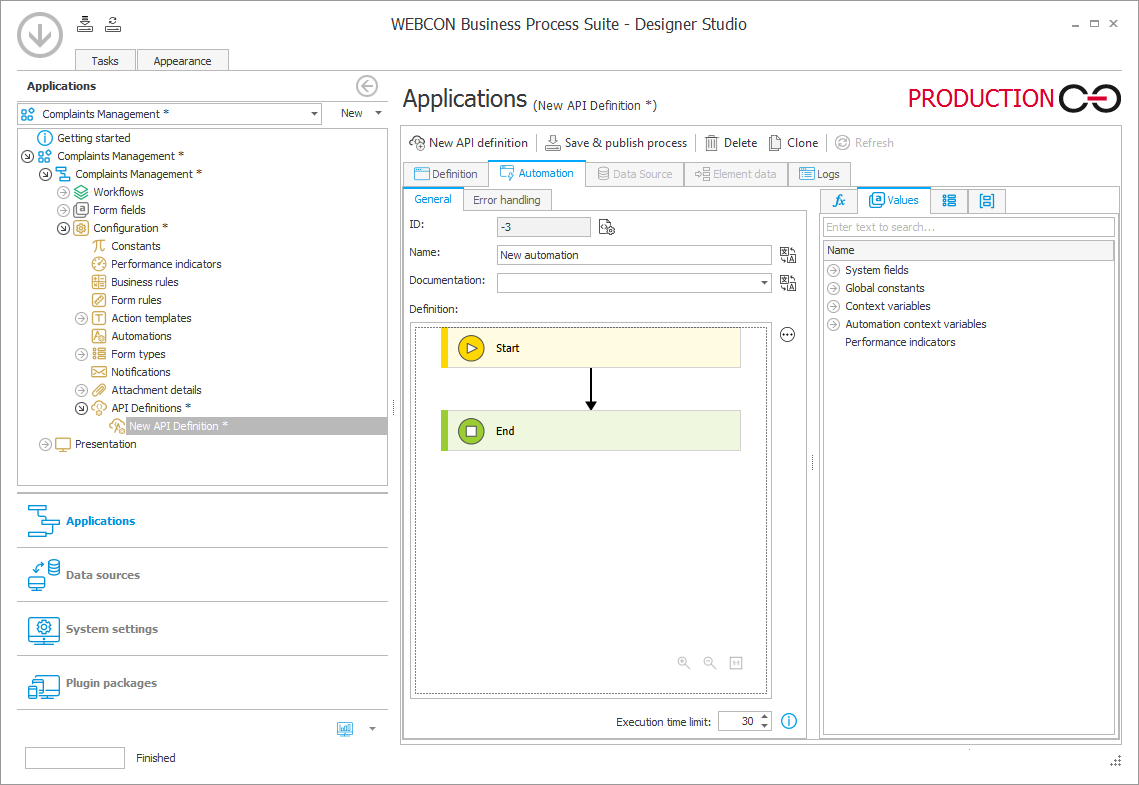Open the list icon tab in the editor panel

949,200
